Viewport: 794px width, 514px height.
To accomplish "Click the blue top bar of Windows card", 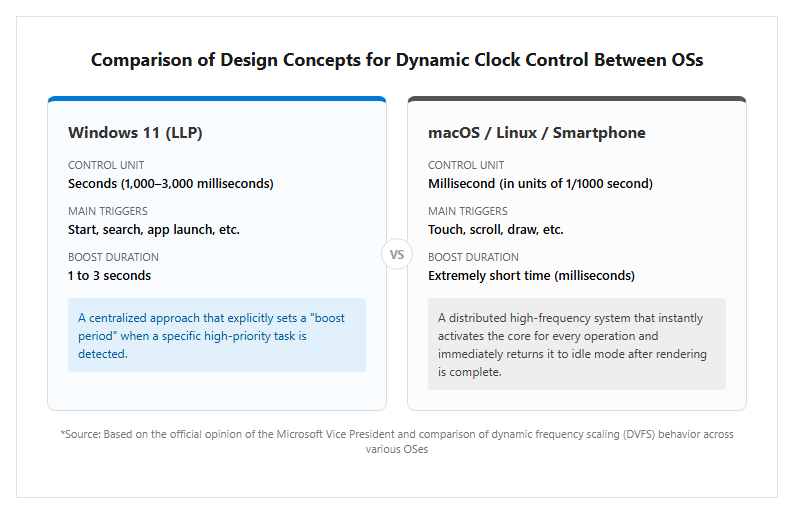I will pos(217,99).
